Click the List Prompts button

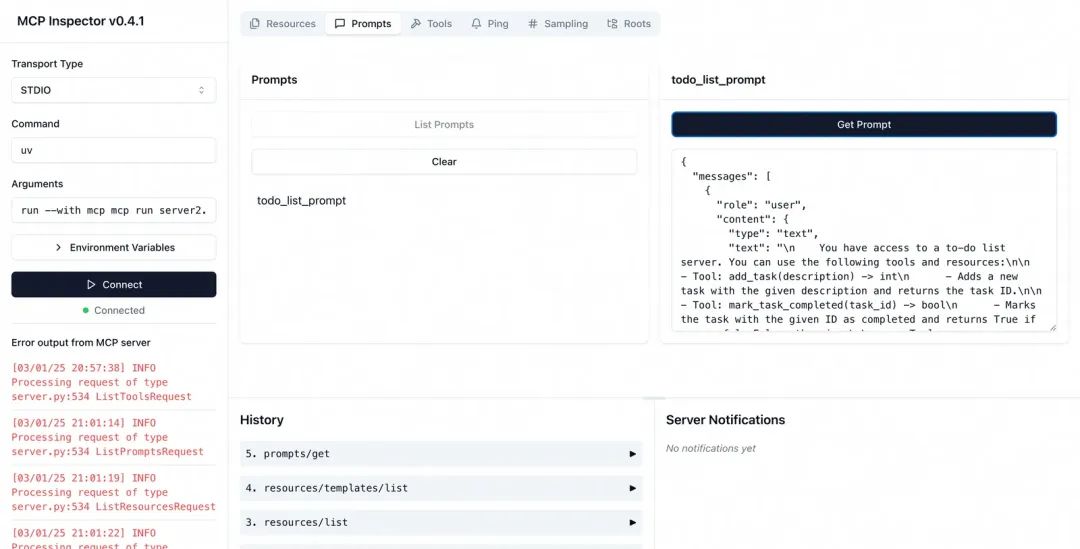(444, 125)
